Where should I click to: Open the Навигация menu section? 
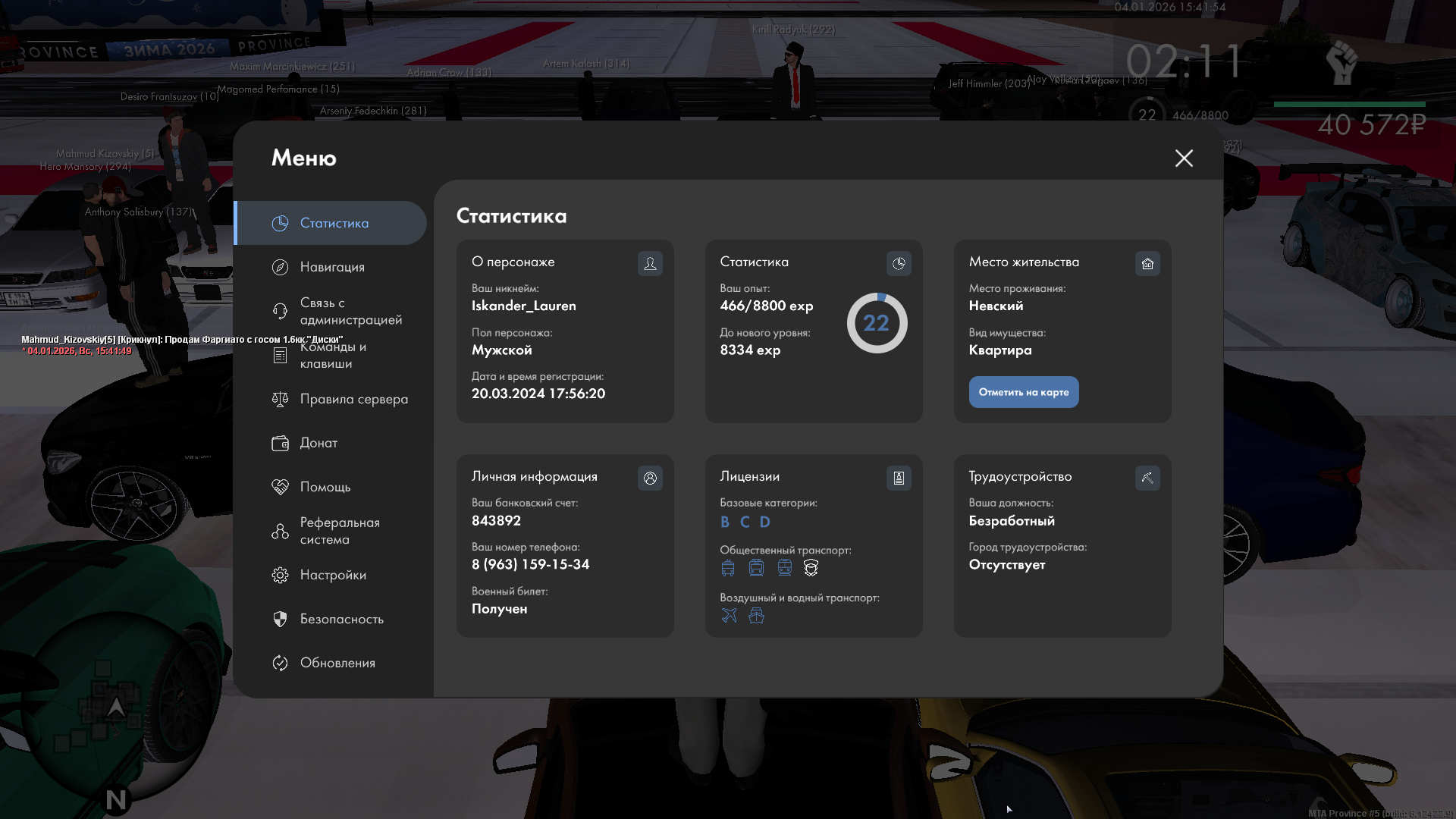click(x=331, y=267)
